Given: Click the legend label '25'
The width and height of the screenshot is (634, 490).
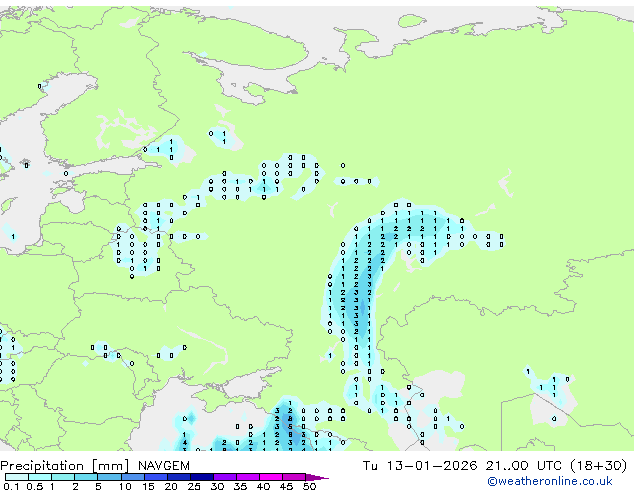Looking at the screenshot, I should click(x=194, y=486).
